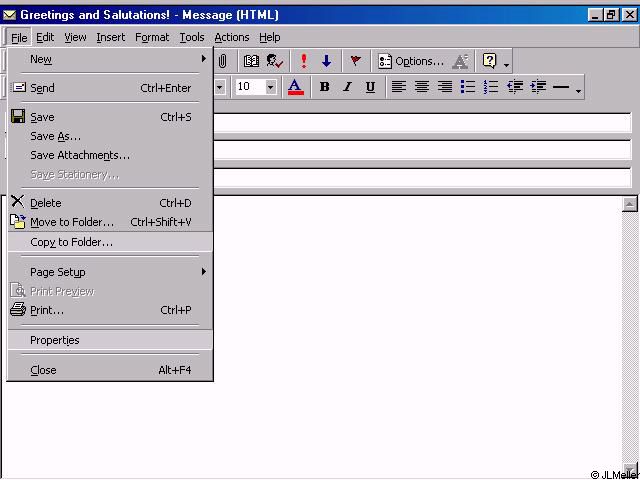
Task: Click the red Flag for Follow Up icon
Action: (355, 61)
